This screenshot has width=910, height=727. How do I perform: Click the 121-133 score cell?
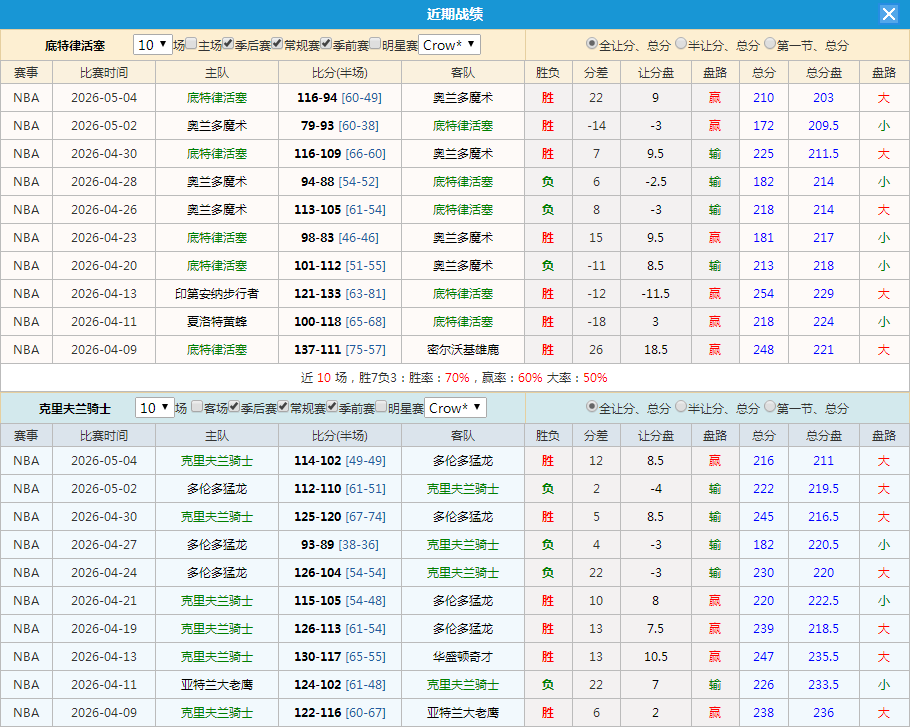[340, 294]
